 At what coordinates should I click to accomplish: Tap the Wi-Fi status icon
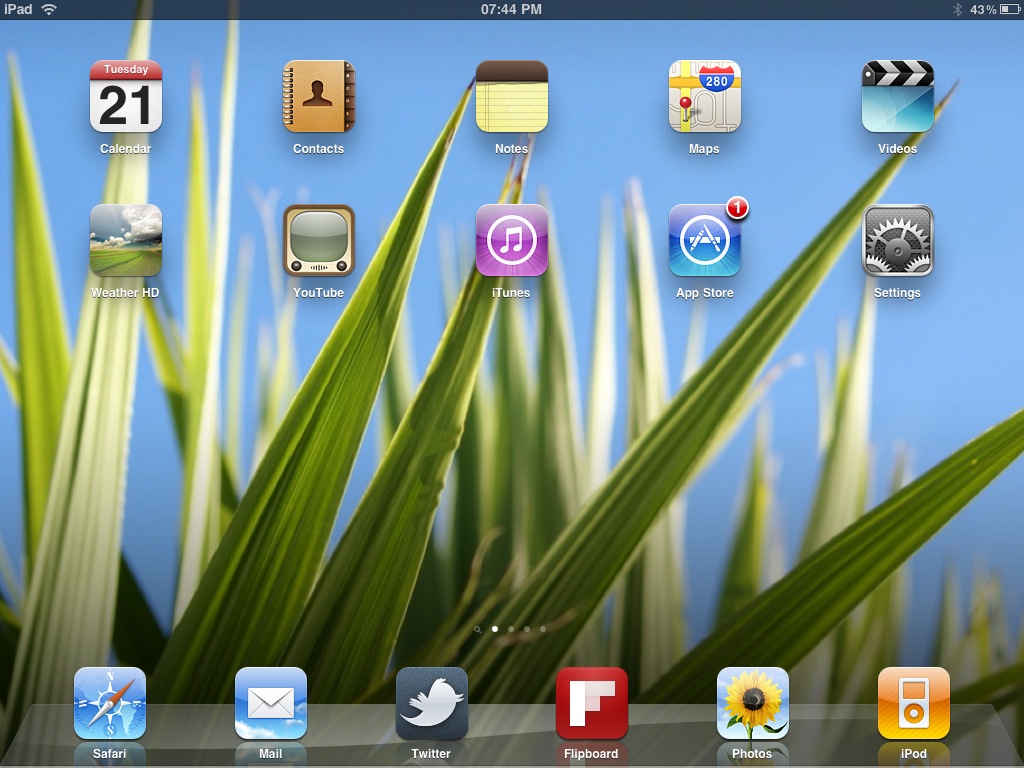click(x=49, y=9)
